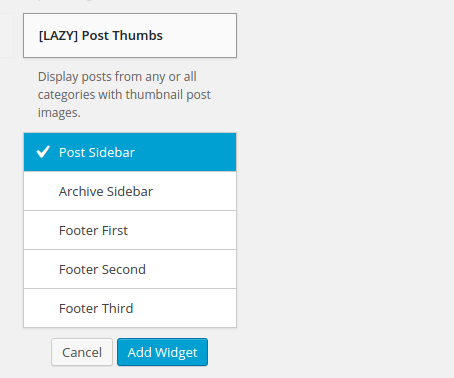This screenshot has height=378, width=454.
Task: Click the "Post Sidebar" label text
Action: (97, 152)
